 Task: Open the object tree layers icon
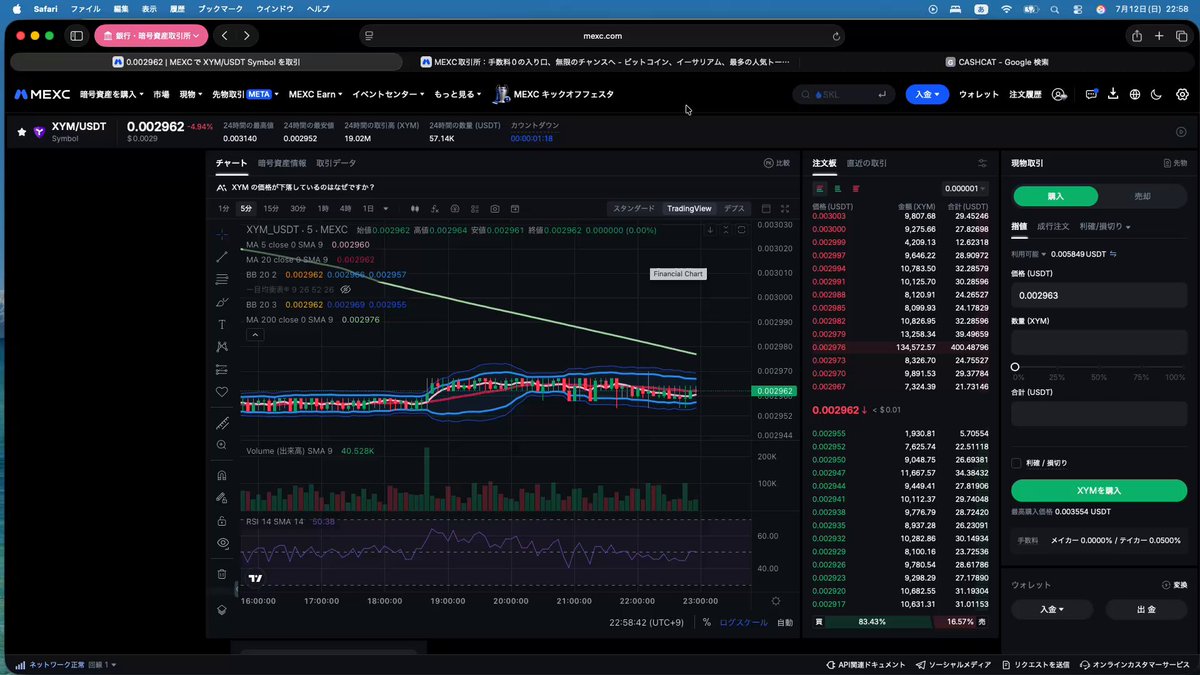[222, 609]
